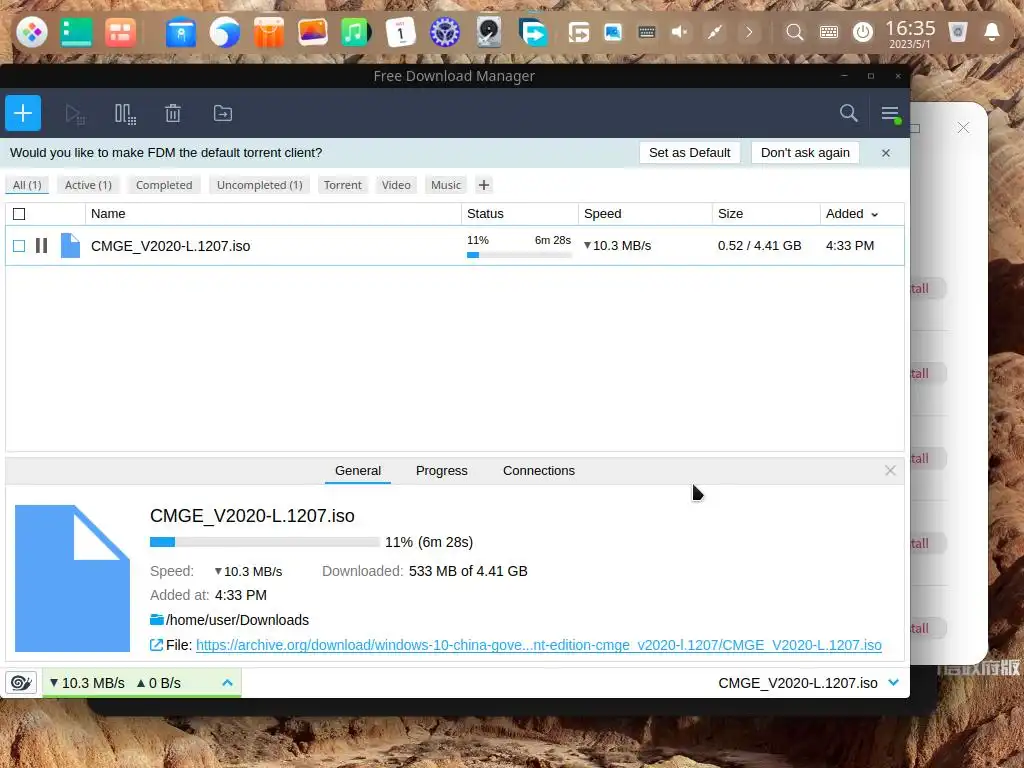Open the downloads folder icon next to /home/user/Downloads
This screenshot has width=1024, height=768.
point(157,619)
